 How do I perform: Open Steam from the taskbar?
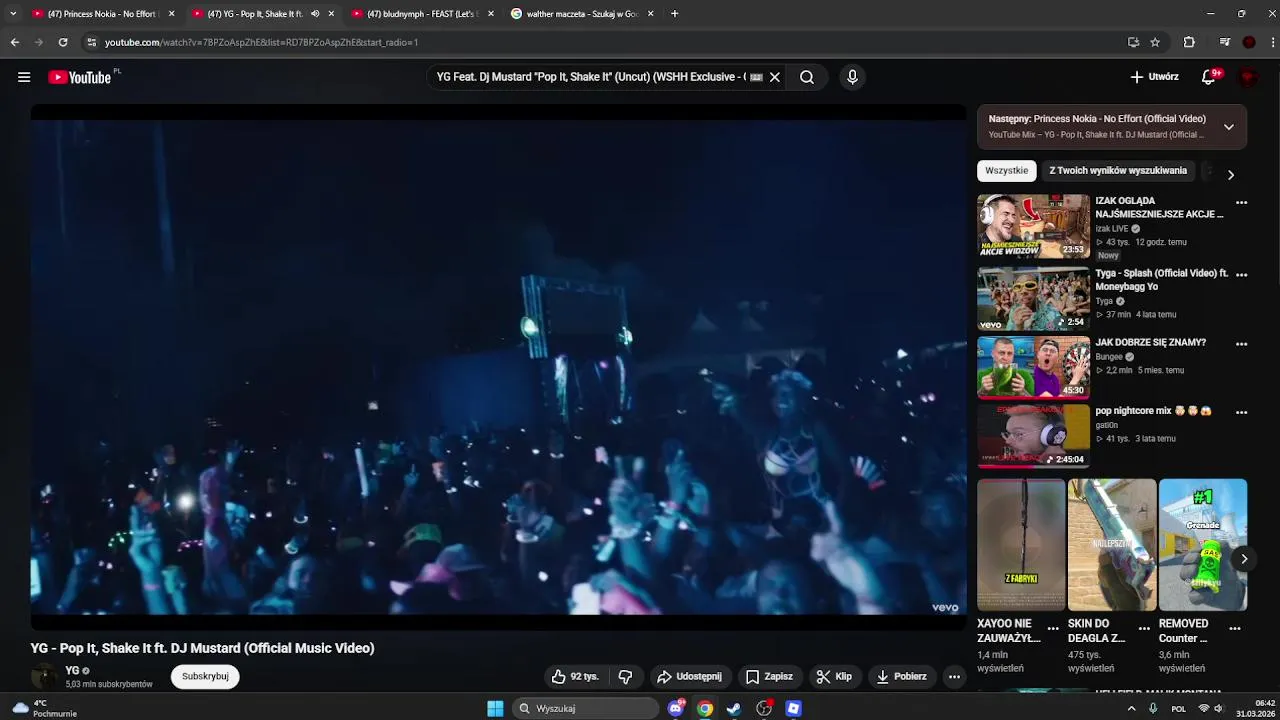pos(734,708)
